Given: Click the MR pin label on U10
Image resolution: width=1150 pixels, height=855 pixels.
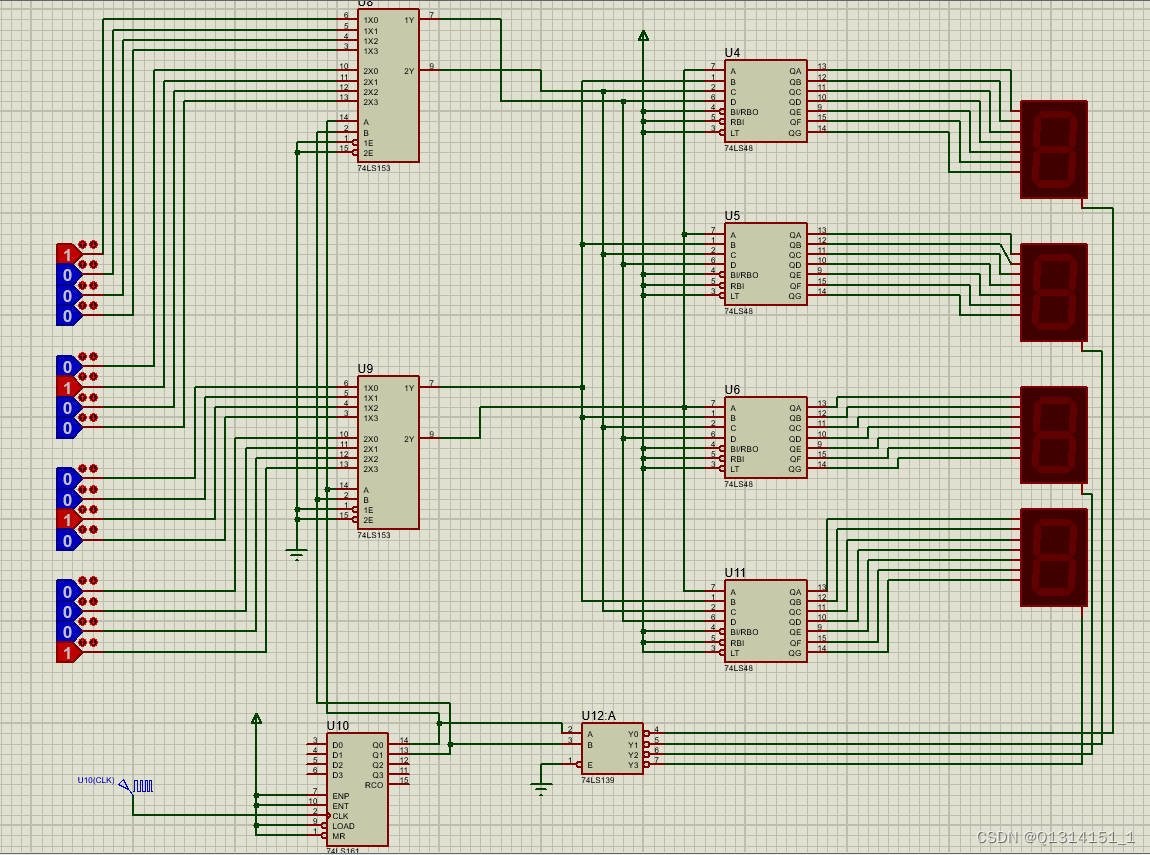Looking at the screenshot, I should click(338, 836).
